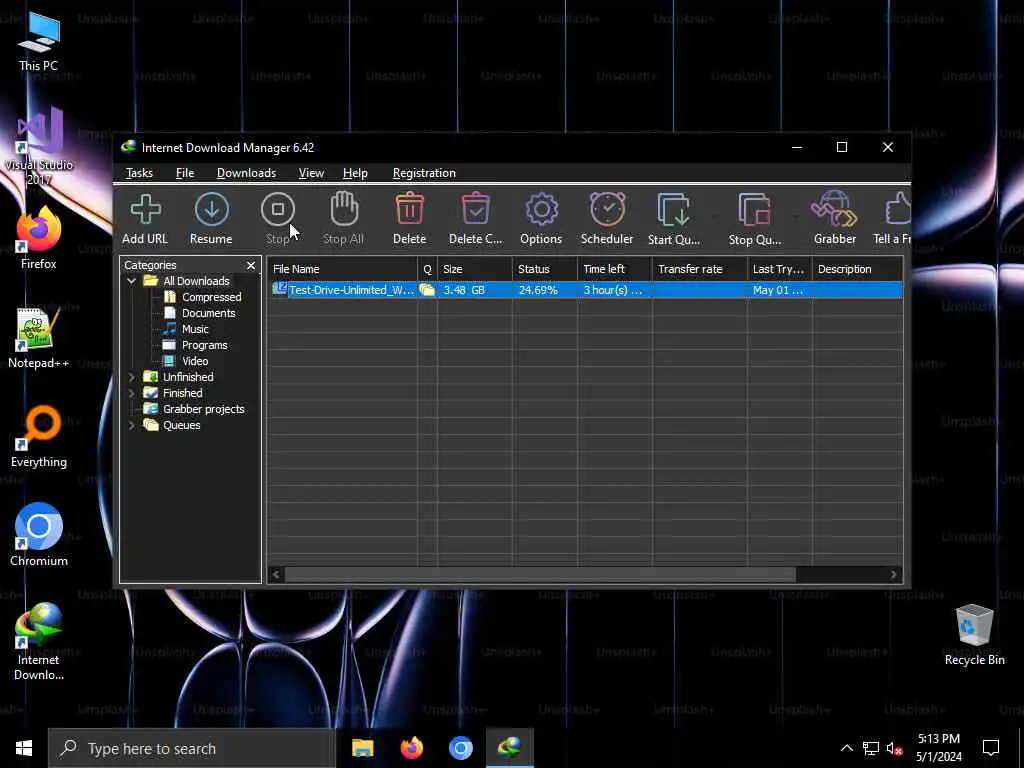1024x768 pixels.
Task: Click the right arrow of the horizontal scrollbar
Action: [x=893, y=574]
